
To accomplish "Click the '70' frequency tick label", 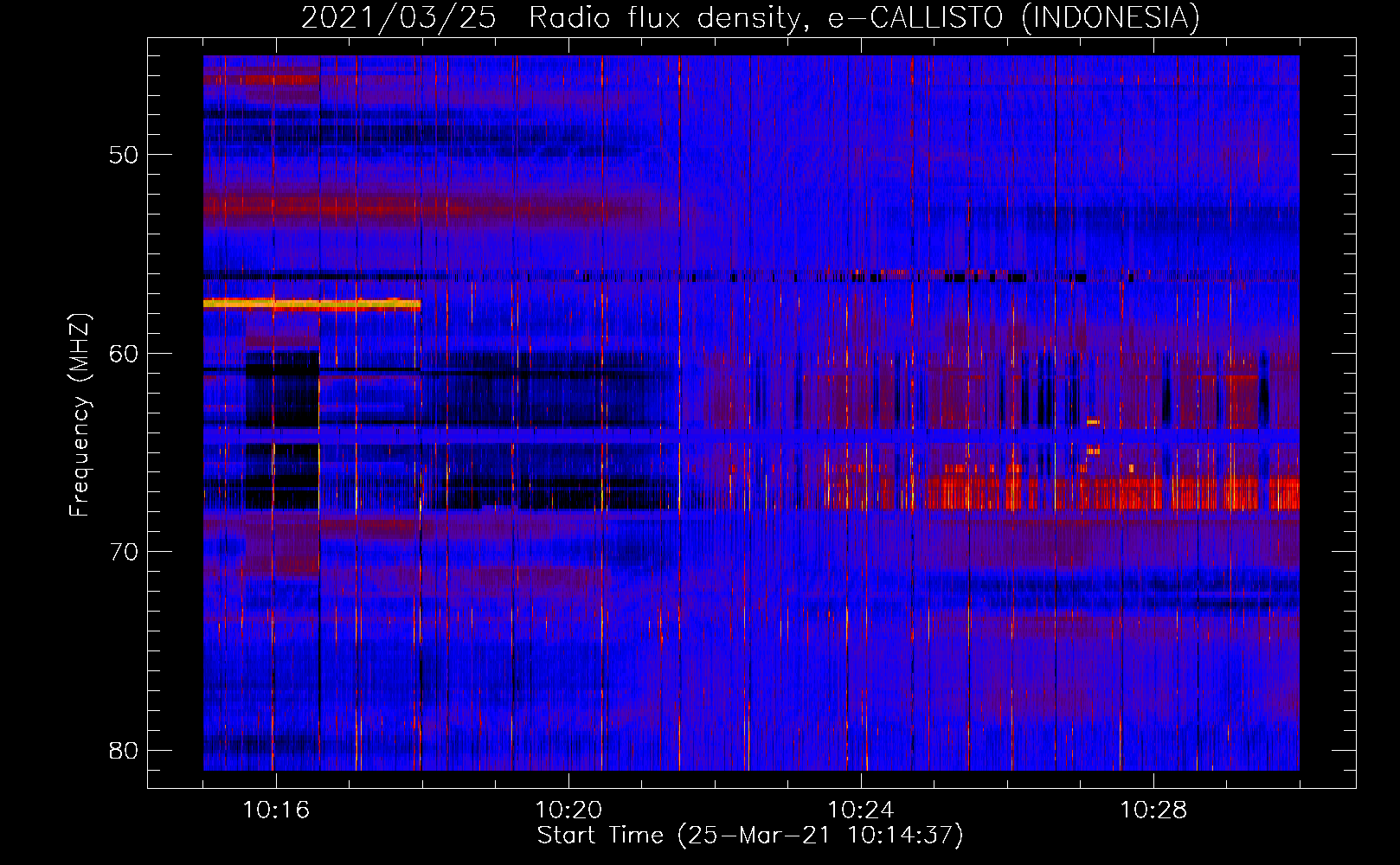I will (x=124, y=552).
